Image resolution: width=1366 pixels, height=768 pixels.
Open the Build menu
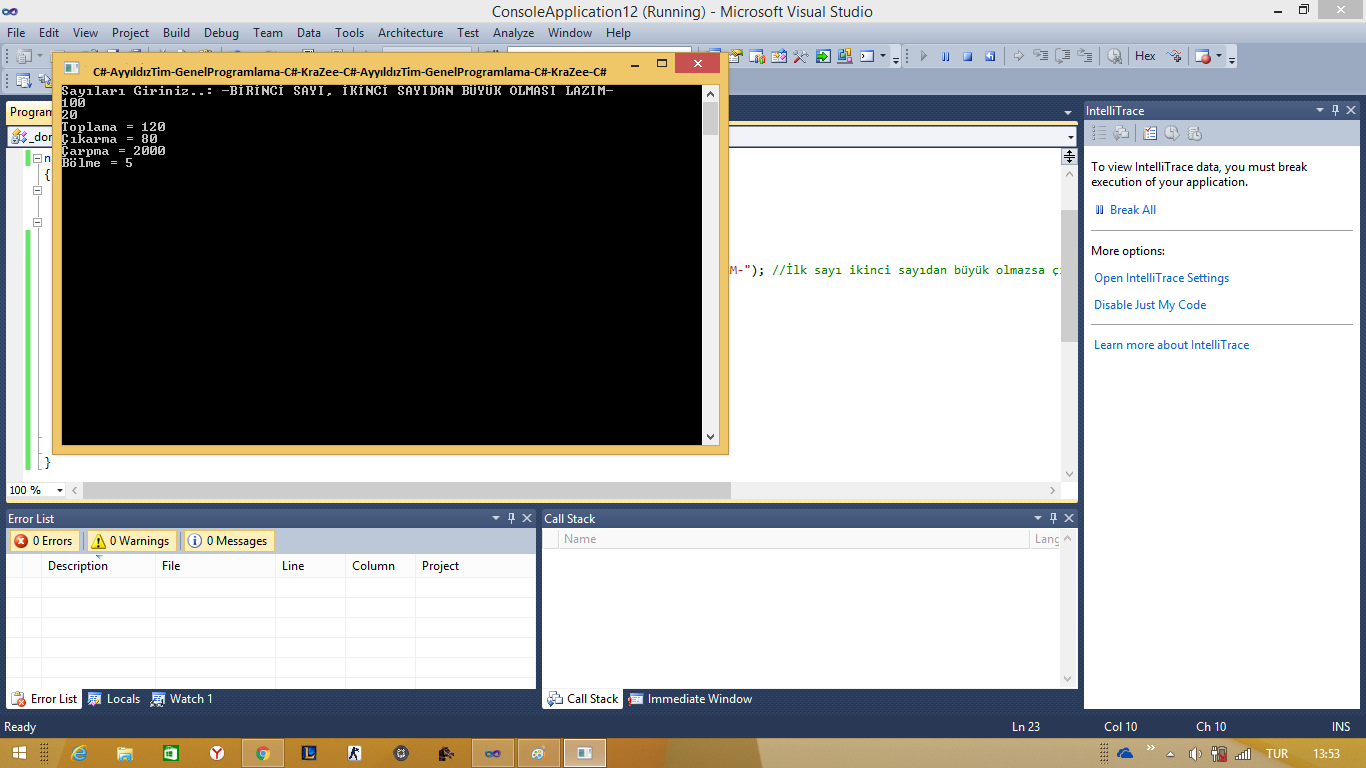[176, 32]
